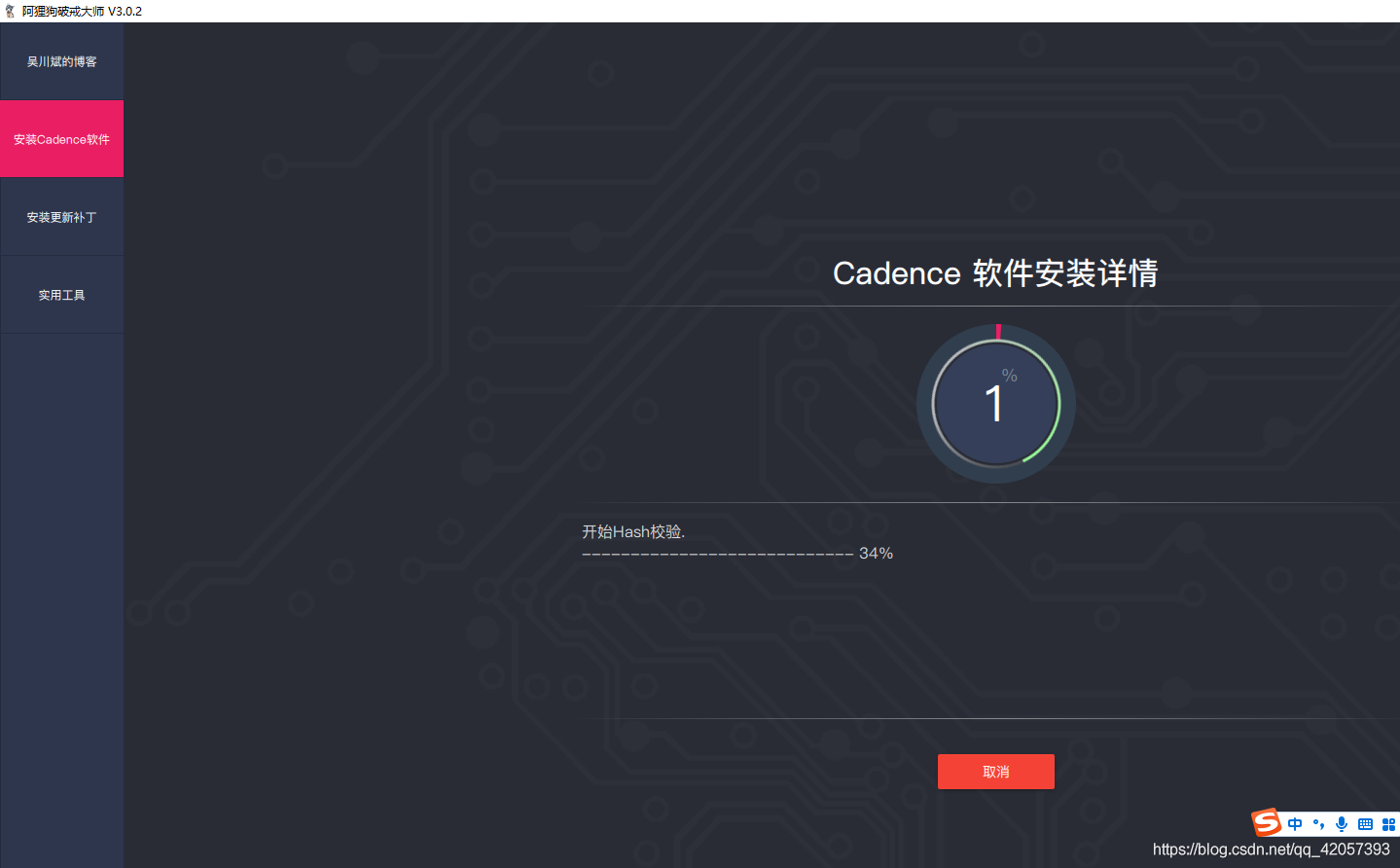Toggle the Sogou punctuation mode icon

pyautogui.click(x=1318, y=824)
